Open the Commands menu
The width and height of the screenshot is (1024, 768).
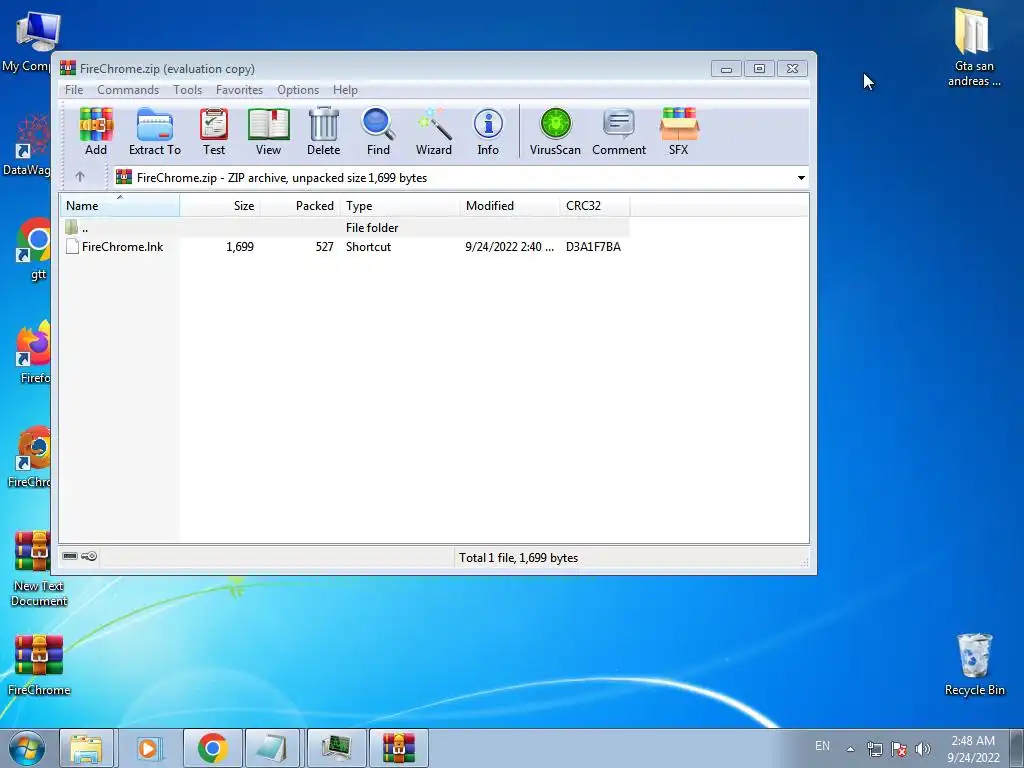[x=128, y=90]
